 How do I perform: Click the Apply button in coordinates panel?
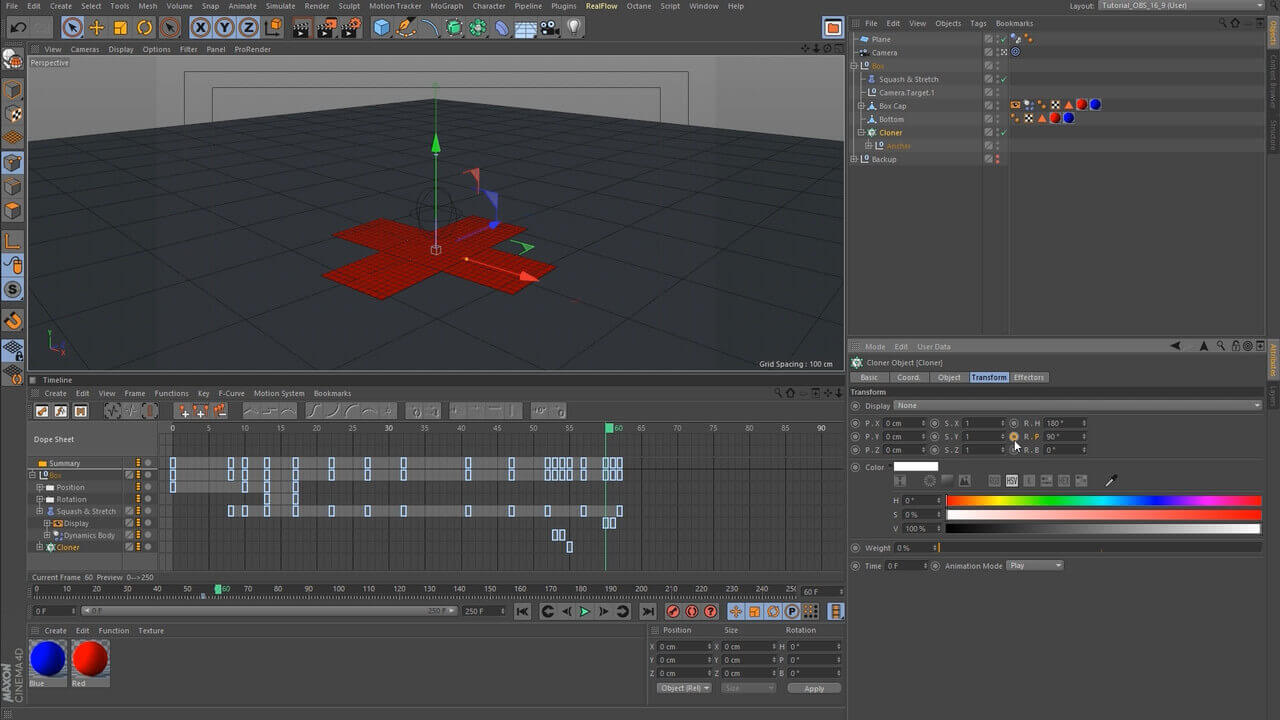point(814,688)
